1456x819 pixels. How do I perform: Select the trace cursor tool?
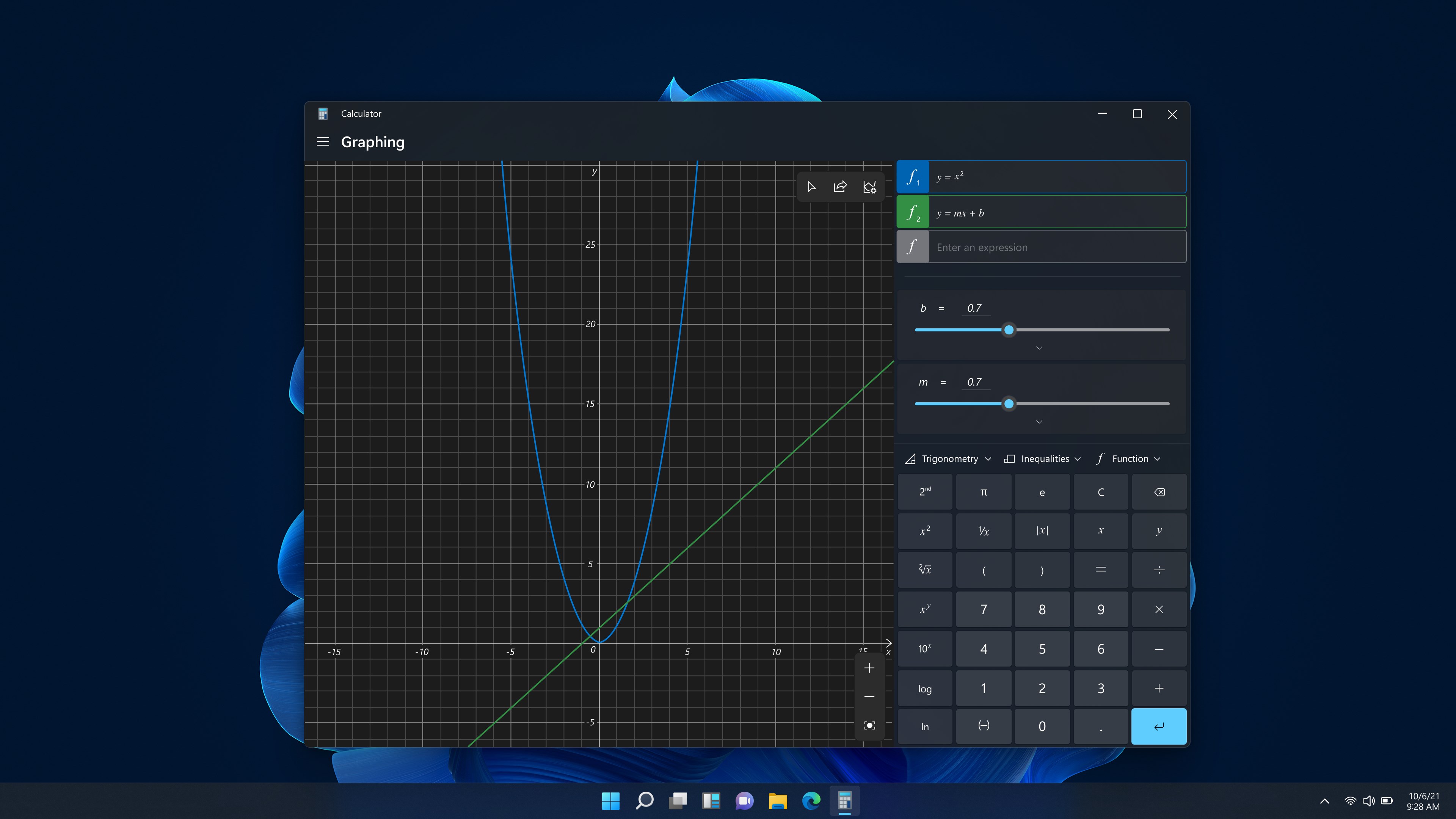coord(811,187)
